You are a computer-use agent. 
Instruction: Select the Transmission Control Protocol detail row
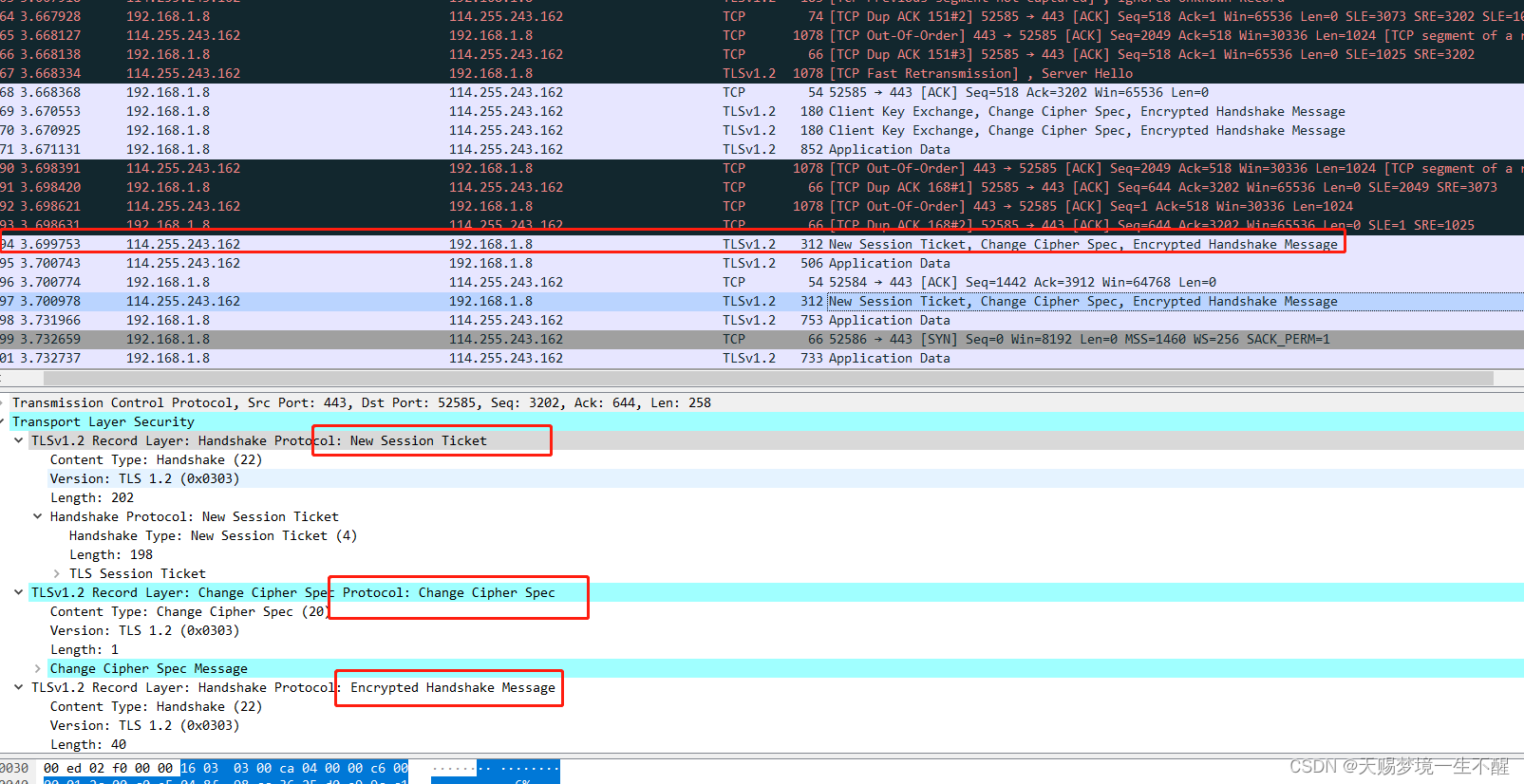(x=762, y=402)
